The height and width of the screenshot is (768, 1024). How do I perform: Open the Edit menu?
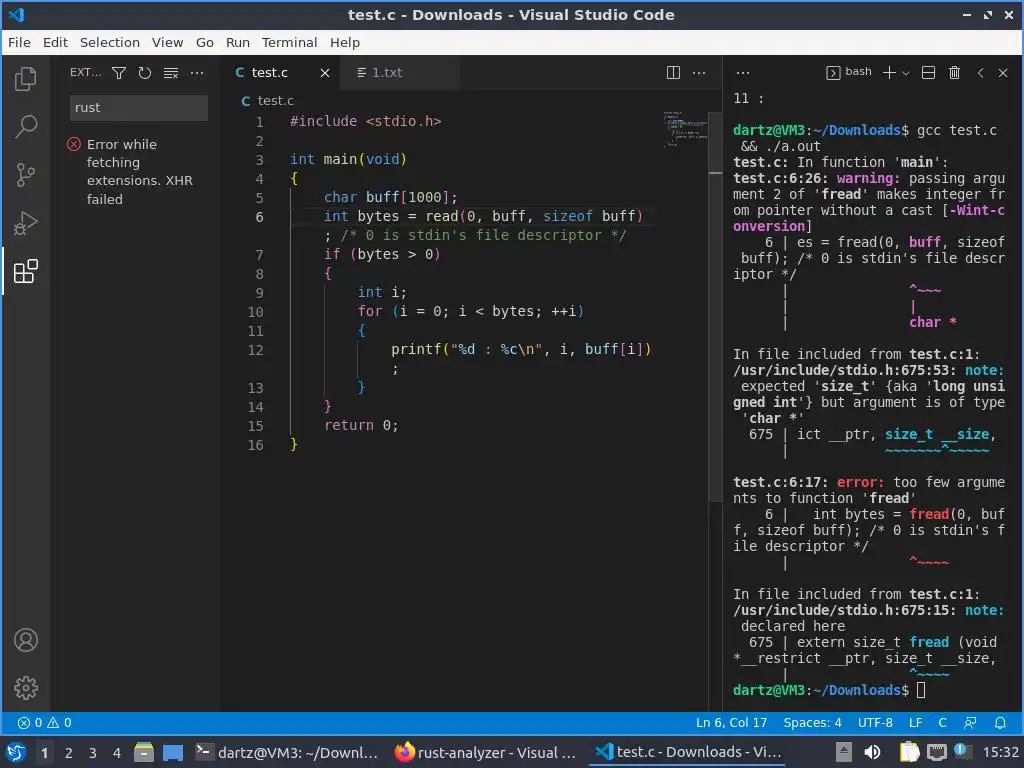pyautogui.click(x=55, y=42)
